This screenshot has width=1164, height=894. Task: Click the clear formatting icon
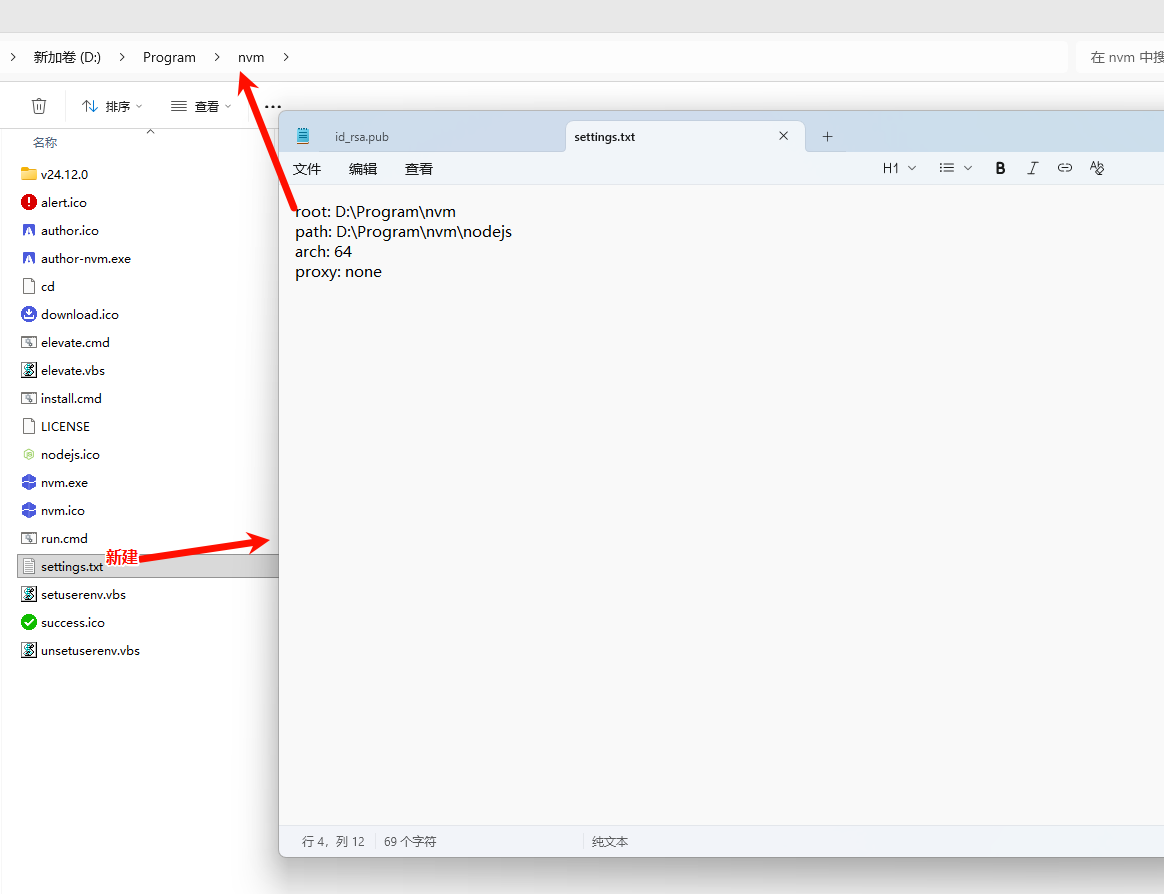tap(1097, 168)
